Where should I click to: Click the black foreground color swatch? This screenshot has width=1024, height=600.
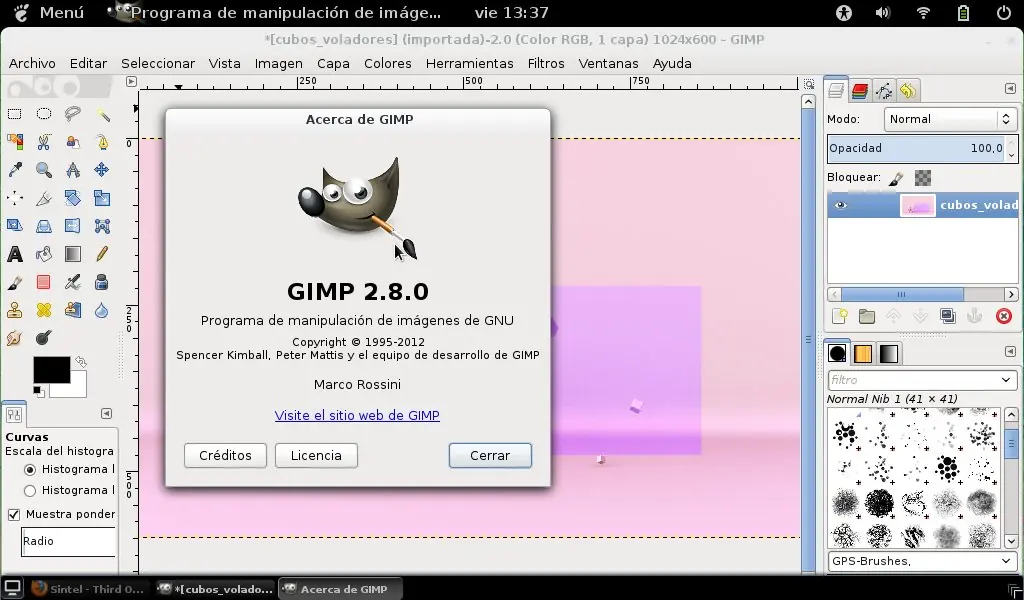(52, 370)
